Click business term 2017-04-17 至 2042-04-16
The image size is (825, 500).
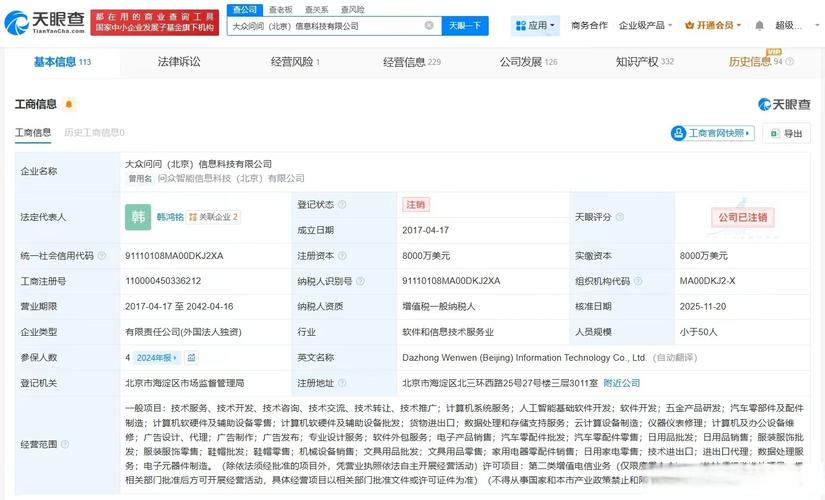click(179, 306)
